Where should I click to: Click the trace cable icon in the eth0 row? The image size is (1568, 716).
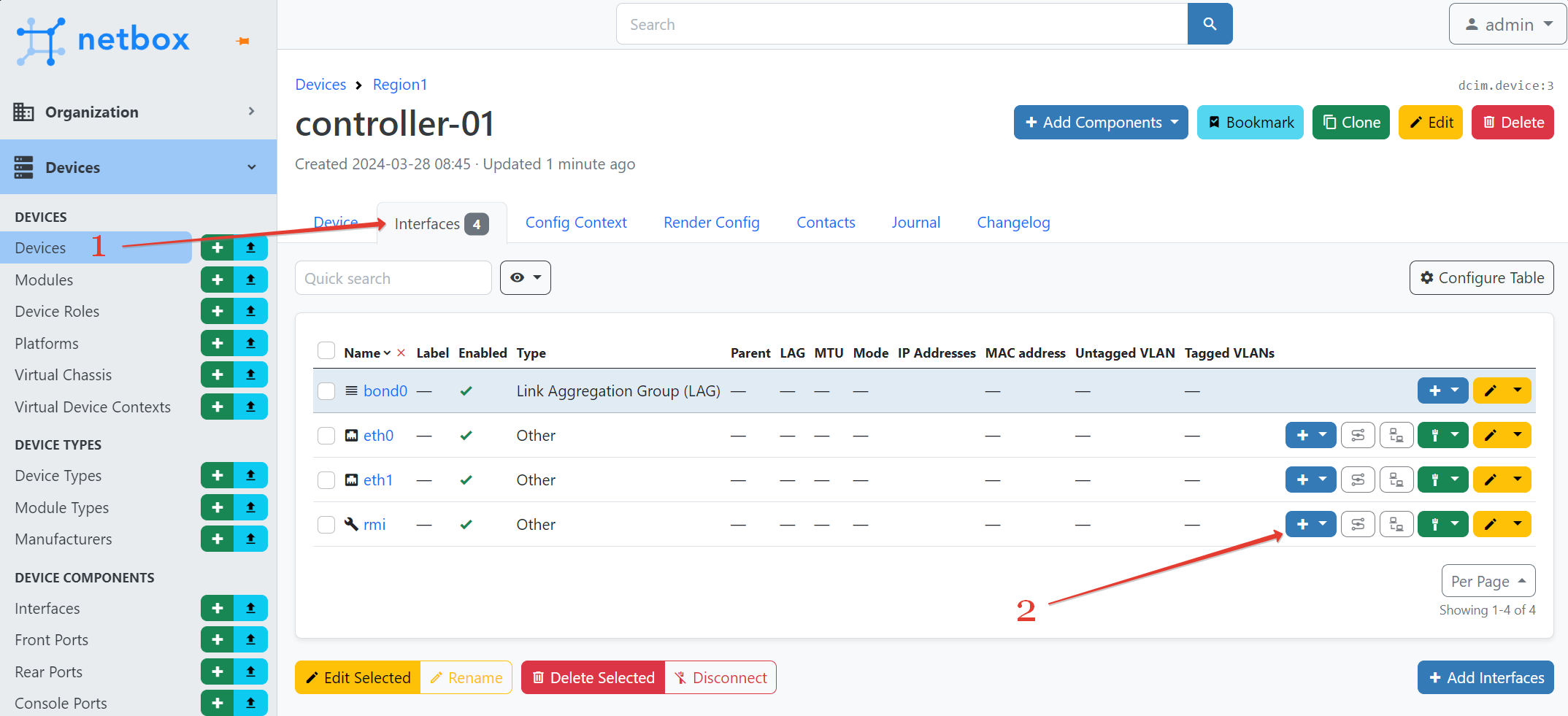click(1358, 436)
